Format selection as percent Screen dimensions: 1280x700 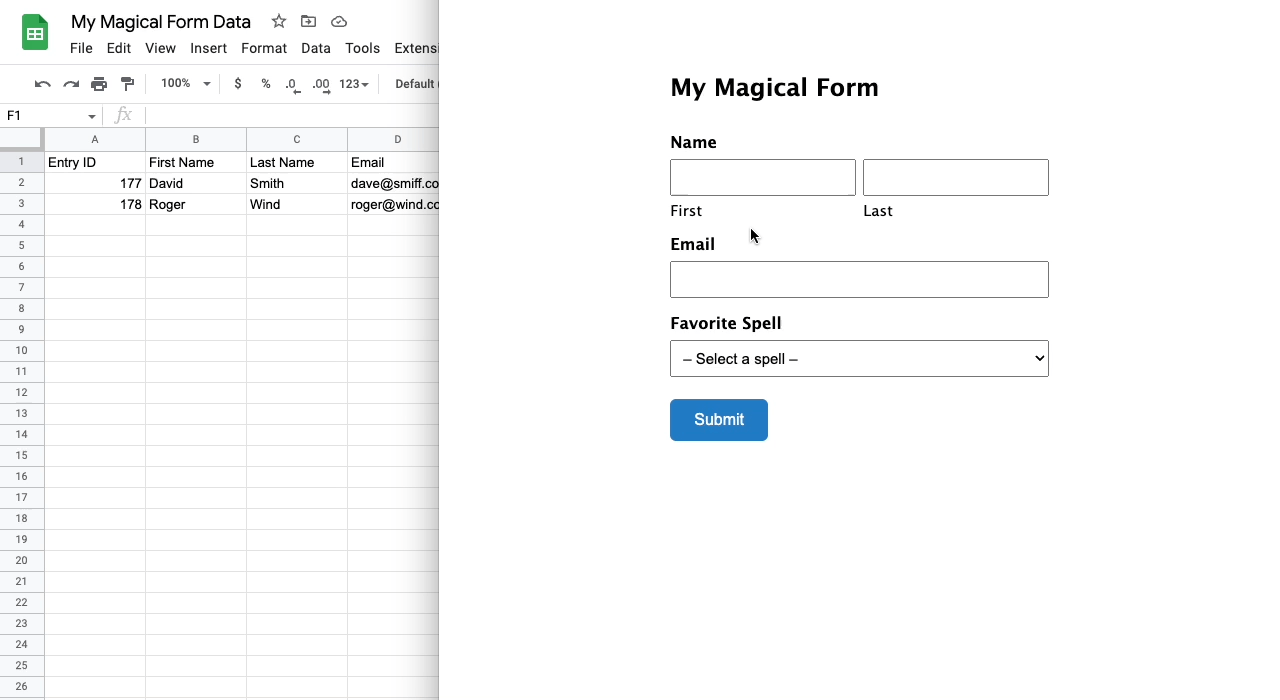click(266, 84)
